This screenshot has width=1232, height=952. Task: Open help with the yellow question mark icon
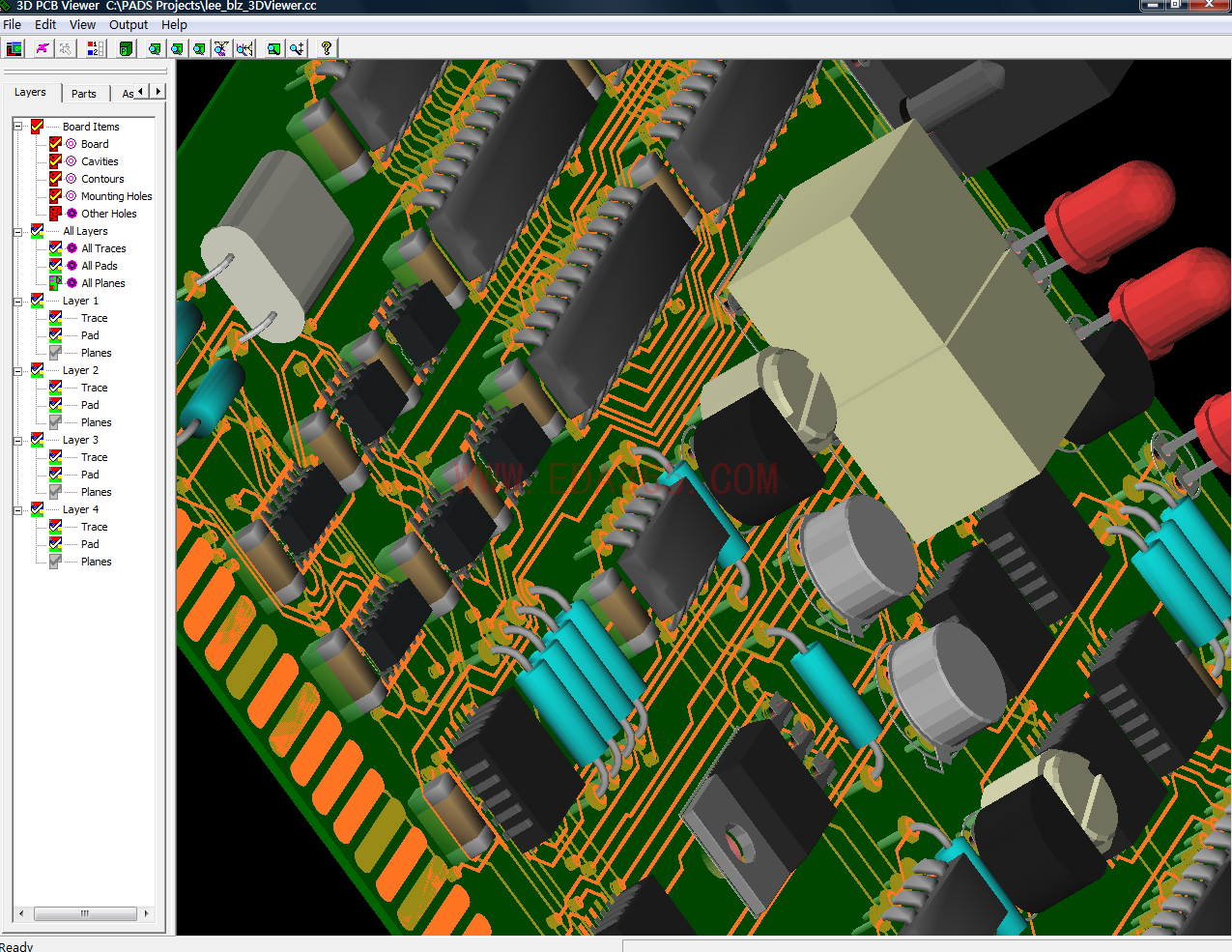point(327,48)
